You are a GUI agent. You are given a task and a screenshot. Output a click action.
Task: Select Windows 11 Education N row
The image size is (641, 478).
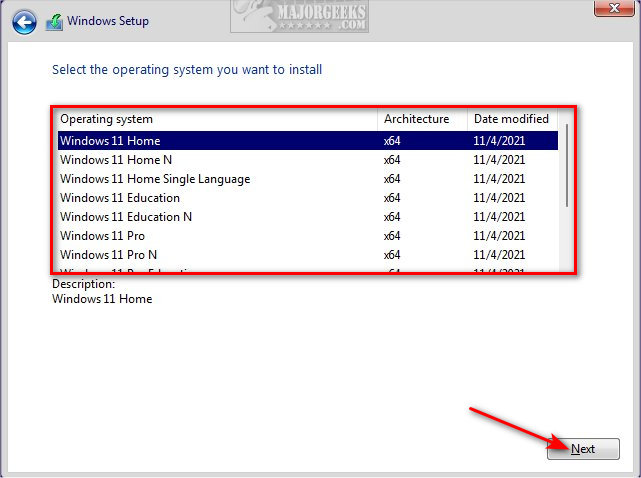[308, 217]
